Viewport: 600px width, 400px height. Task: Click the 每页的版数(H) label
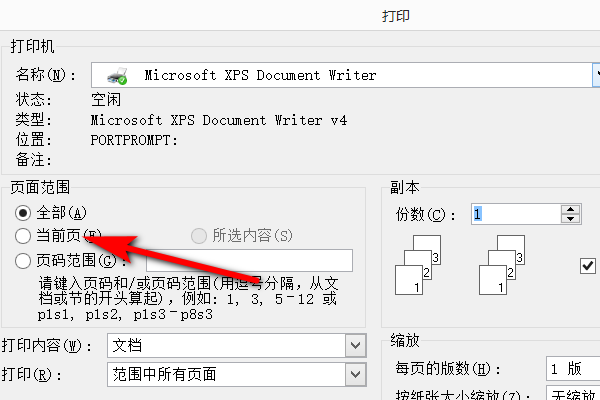point(448,369)
